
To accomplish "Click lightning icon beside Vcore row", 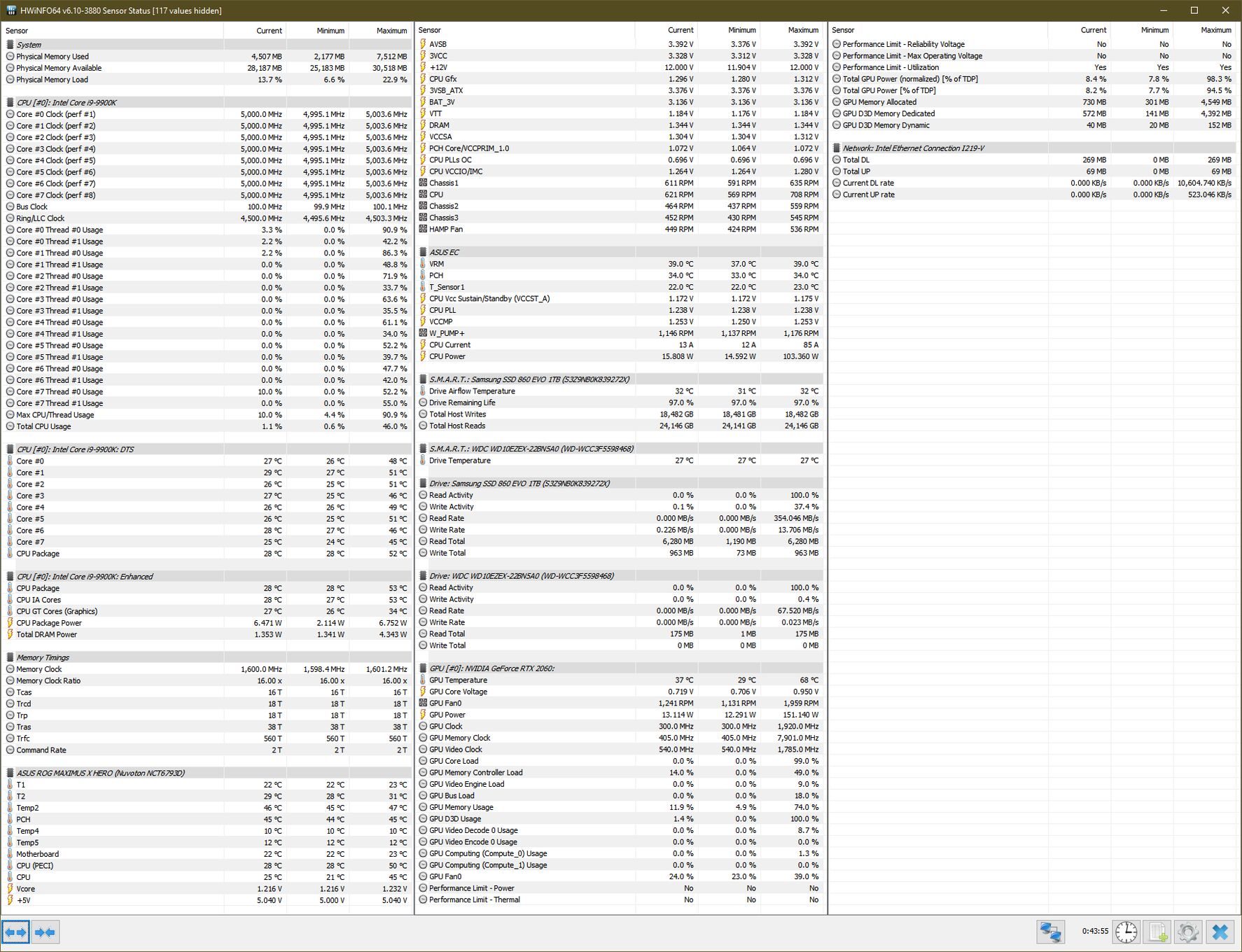I will click(x=10, y=888).
